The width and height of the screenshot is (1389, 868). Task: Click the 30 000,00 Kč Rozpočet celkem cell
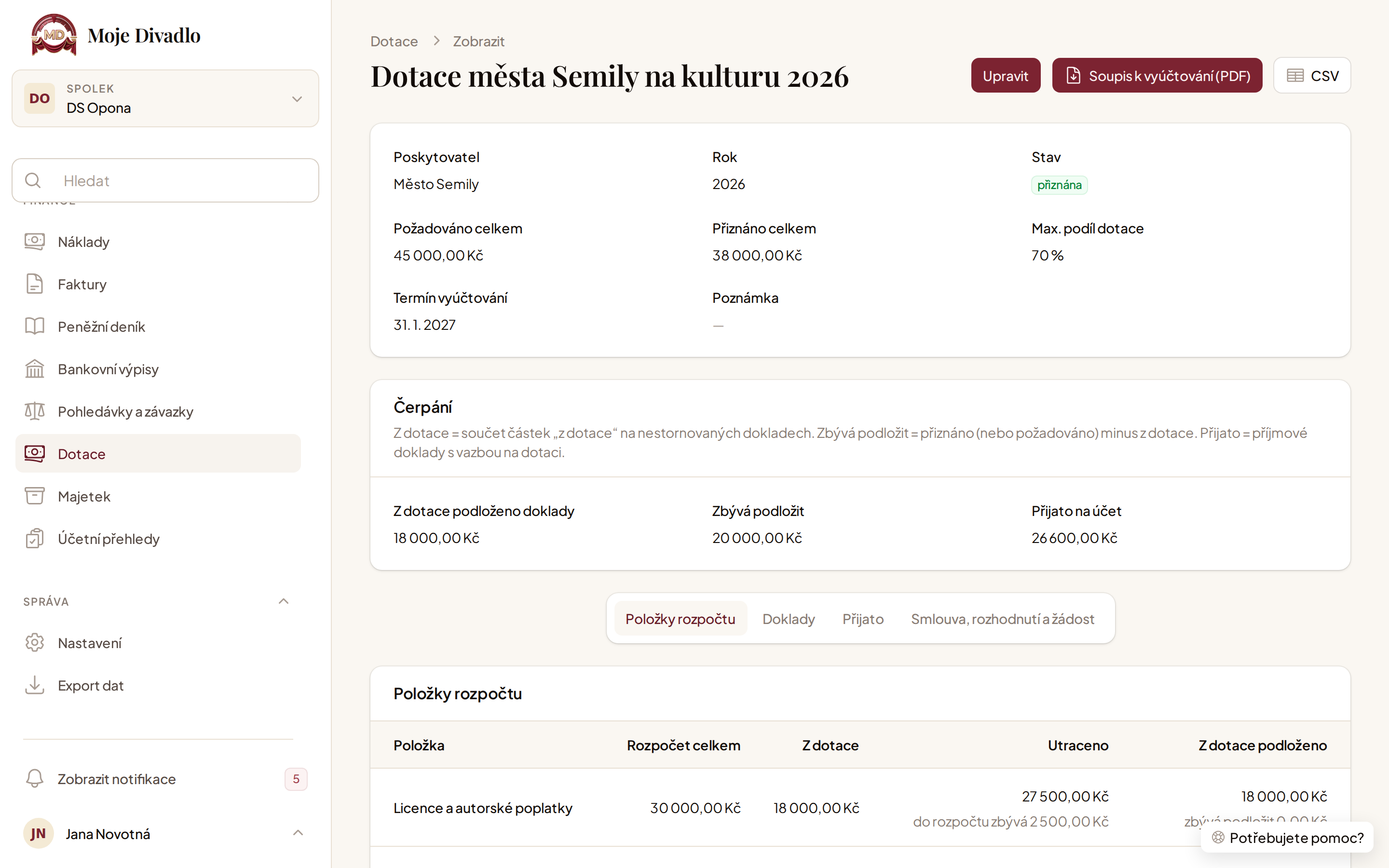coord(695,808)
